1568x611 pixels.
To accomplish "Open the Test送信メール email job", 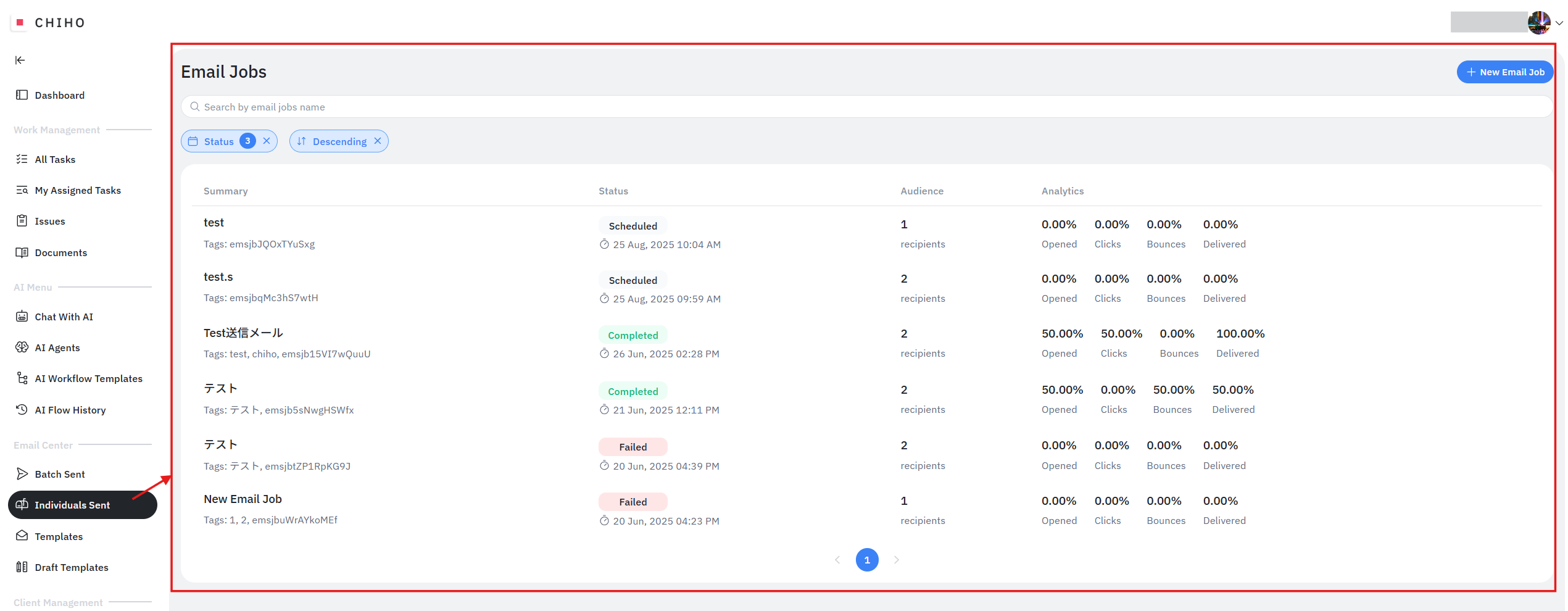I will click(x=243, y=333).
